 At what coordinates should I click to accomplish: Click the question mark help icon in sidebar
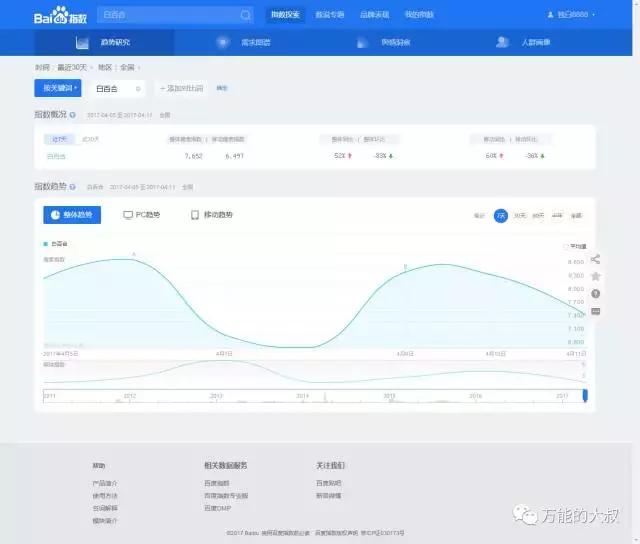coord(596,294)
